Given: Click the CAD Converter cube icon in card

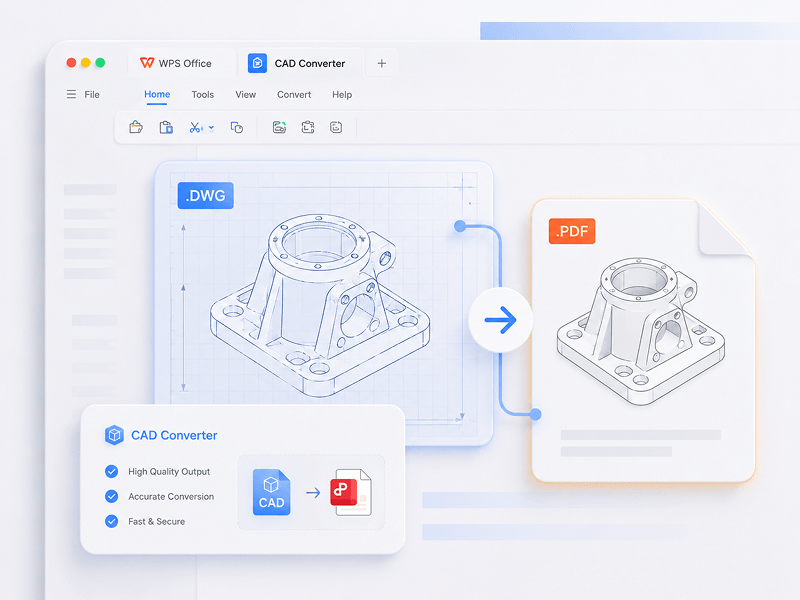Looking at the screenshot, I should pos(114,435).
